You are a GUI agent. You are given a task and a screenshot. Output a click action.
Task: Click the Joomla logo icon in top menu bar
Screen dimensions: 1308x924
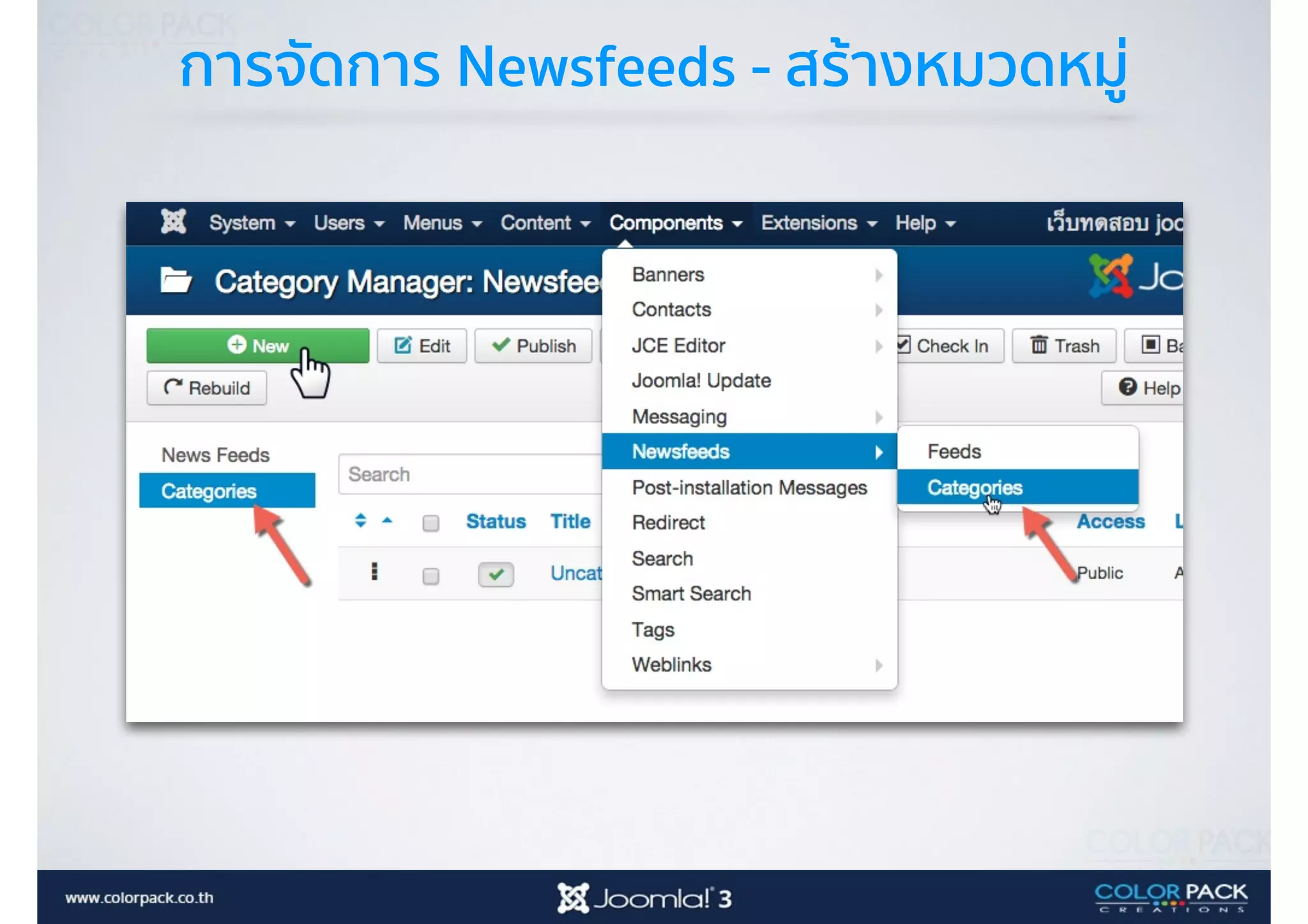173,222
